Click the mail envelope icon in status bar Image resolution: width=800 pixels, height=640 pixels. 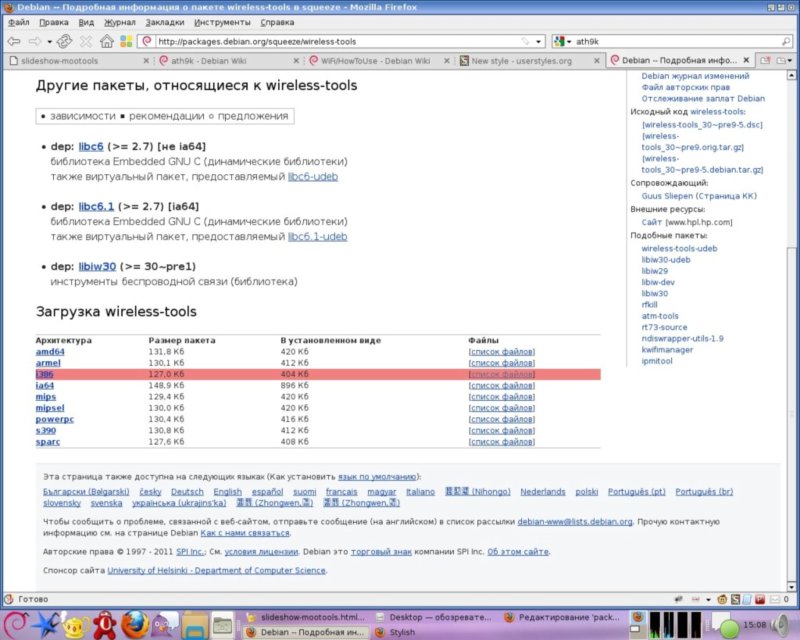coord(775,600)
